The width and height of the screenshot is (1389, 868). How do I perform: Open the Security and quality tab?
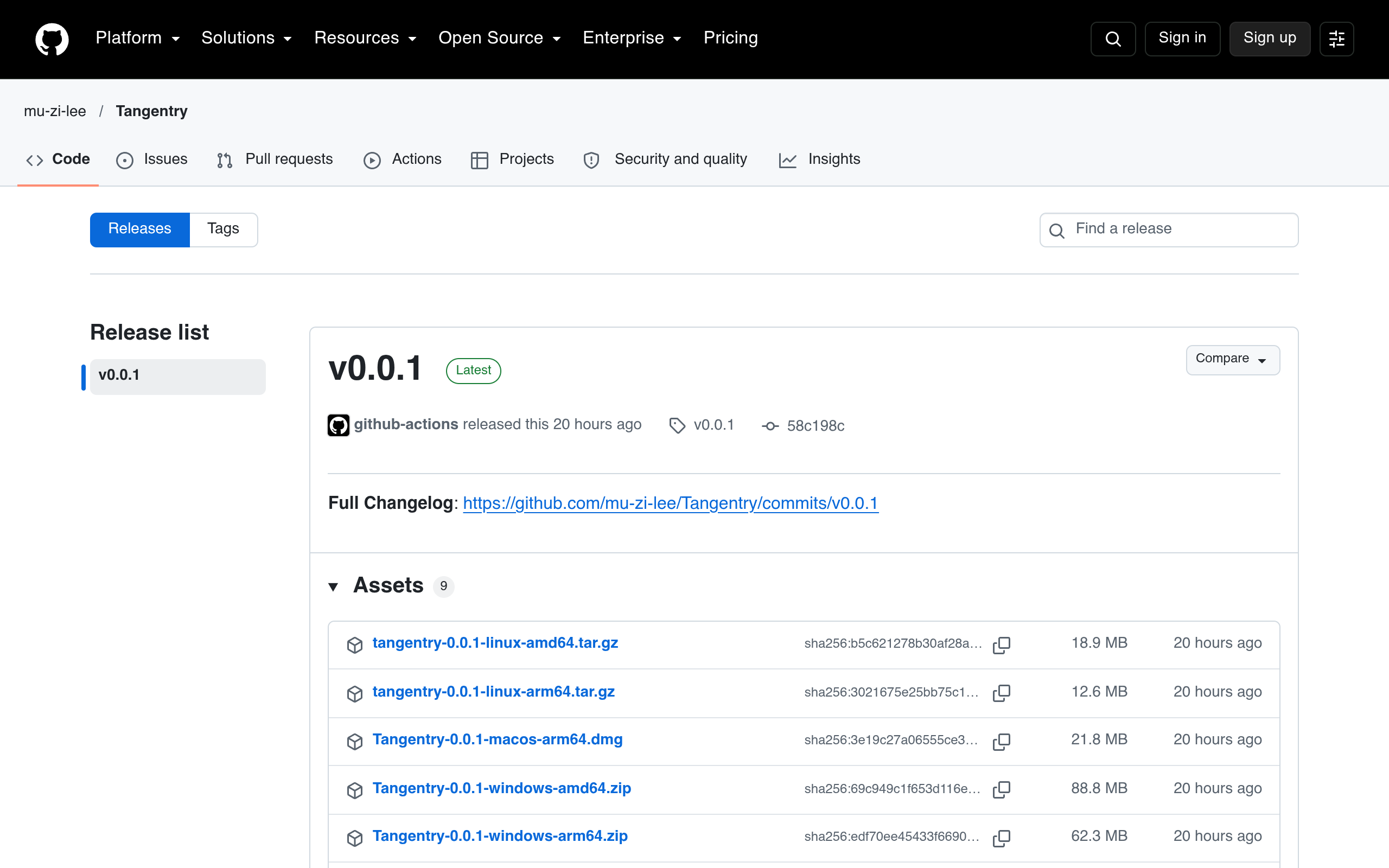click(665, 159)
